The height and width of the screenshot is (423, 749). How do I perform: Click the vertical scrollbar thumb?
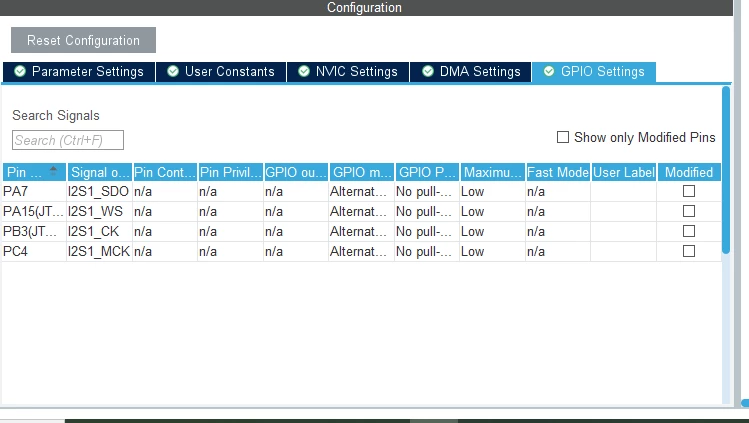[726, 169]
